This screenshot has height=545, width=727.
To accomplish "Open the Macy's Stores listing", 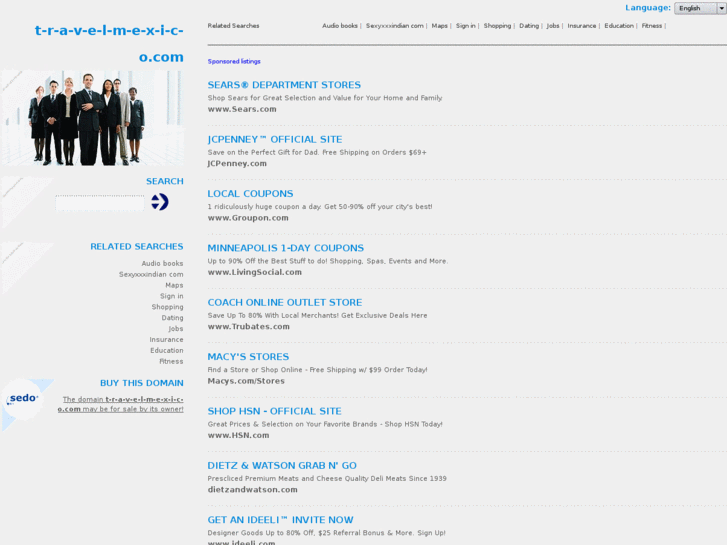I will (248, 357).
